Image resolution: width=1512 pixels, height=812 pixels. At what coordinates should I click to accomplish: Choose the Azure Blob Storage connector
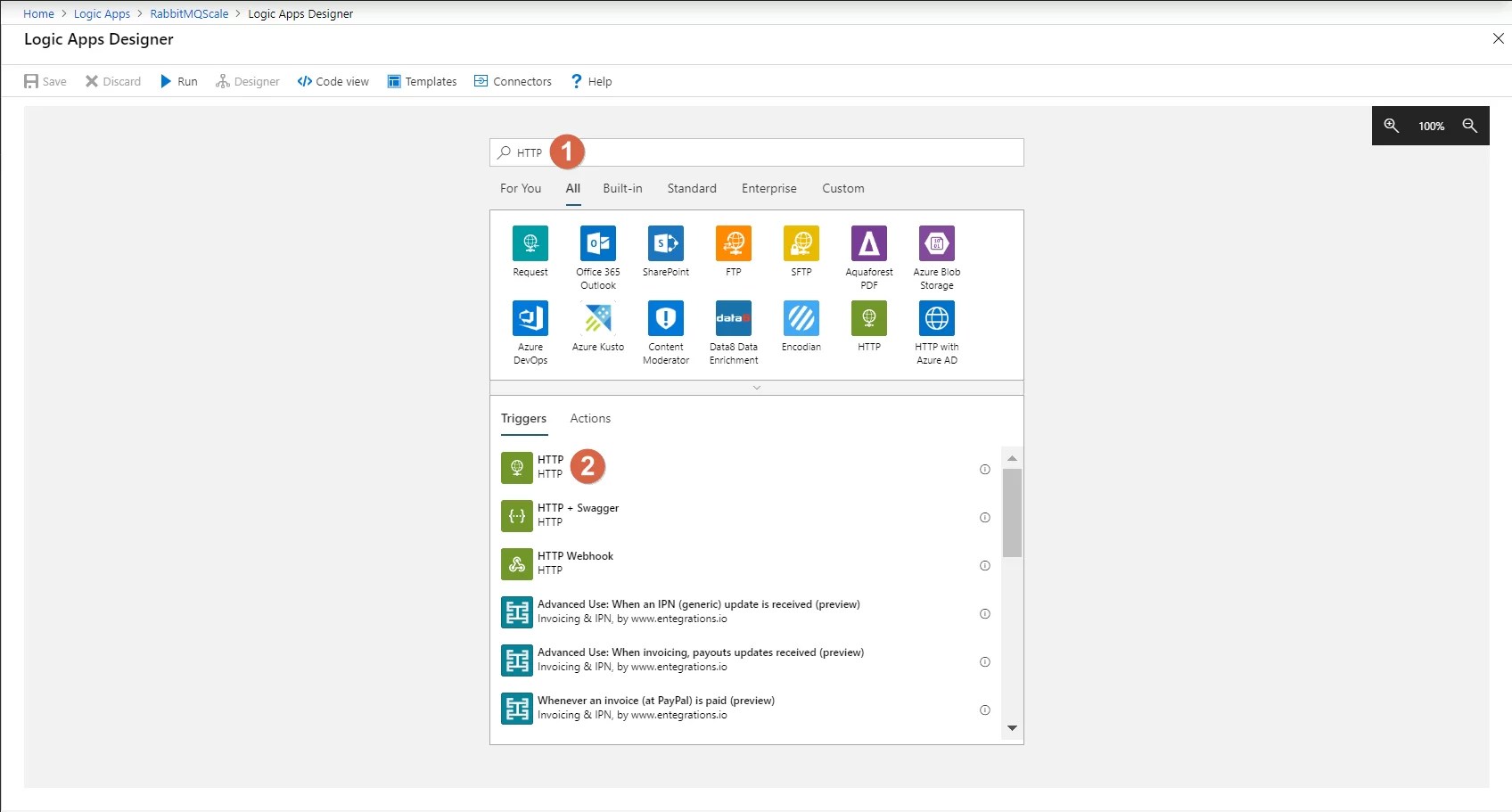pos(937,243)
